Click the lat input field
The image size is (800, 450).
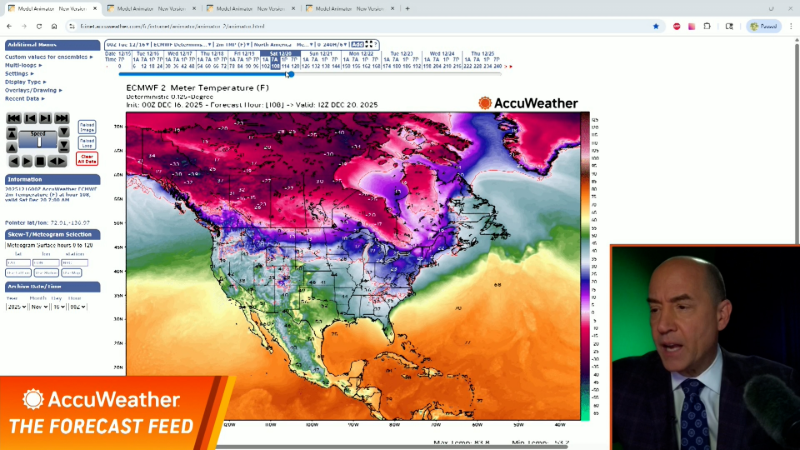[x=18, y=262]
